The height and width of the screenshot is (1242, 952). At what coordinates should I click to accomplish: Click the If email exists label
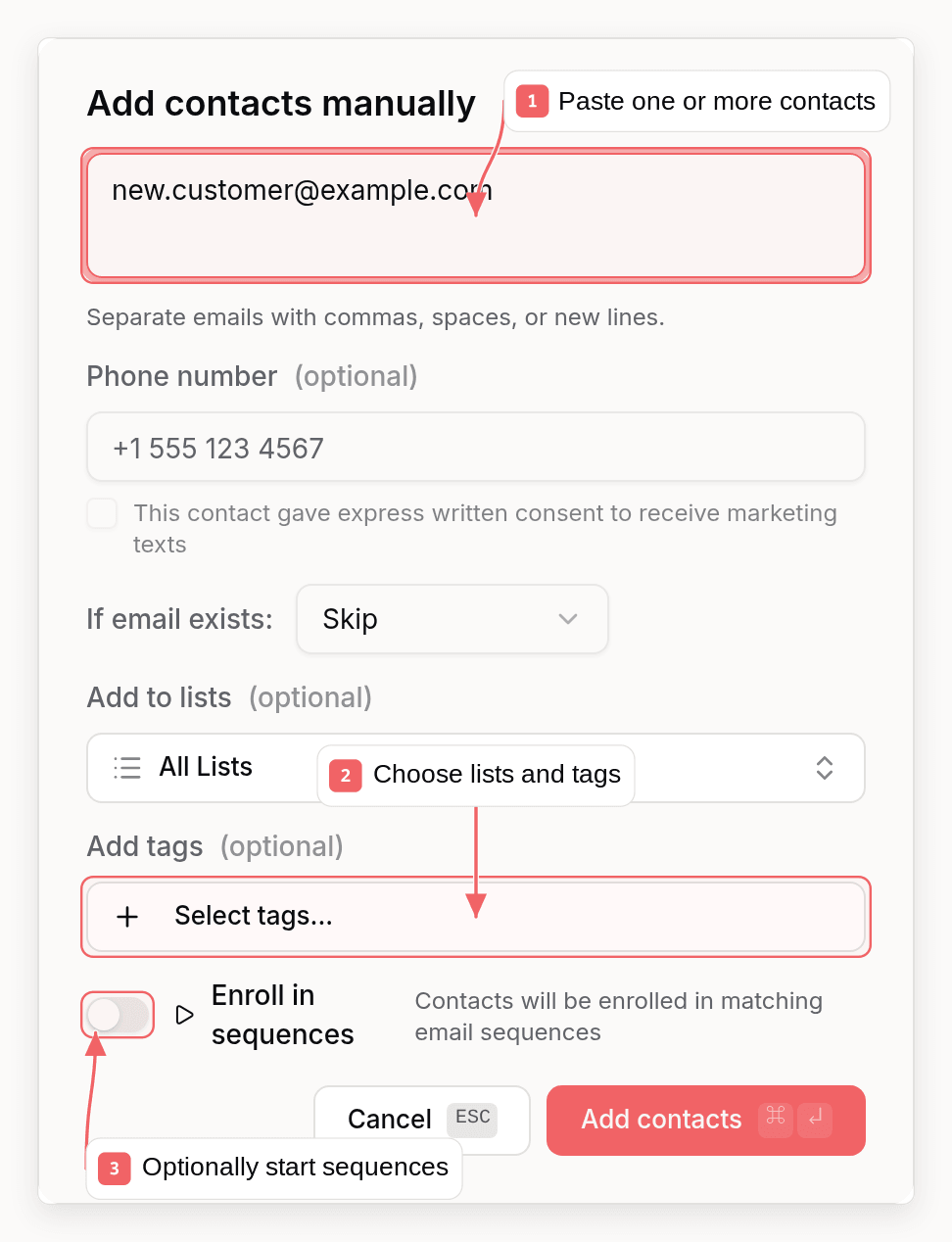click(180, 619)
